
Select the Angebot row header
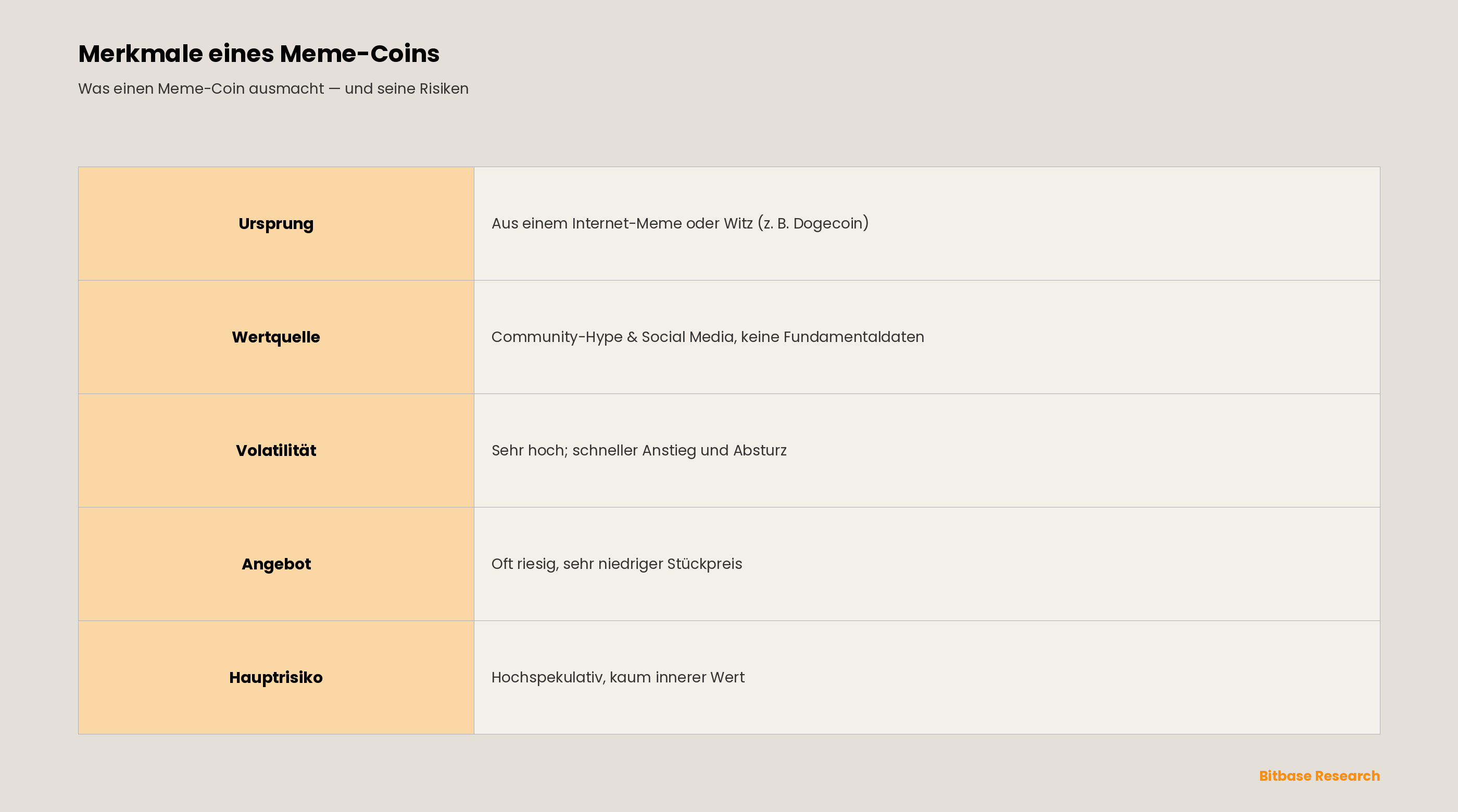pos(276,564)
